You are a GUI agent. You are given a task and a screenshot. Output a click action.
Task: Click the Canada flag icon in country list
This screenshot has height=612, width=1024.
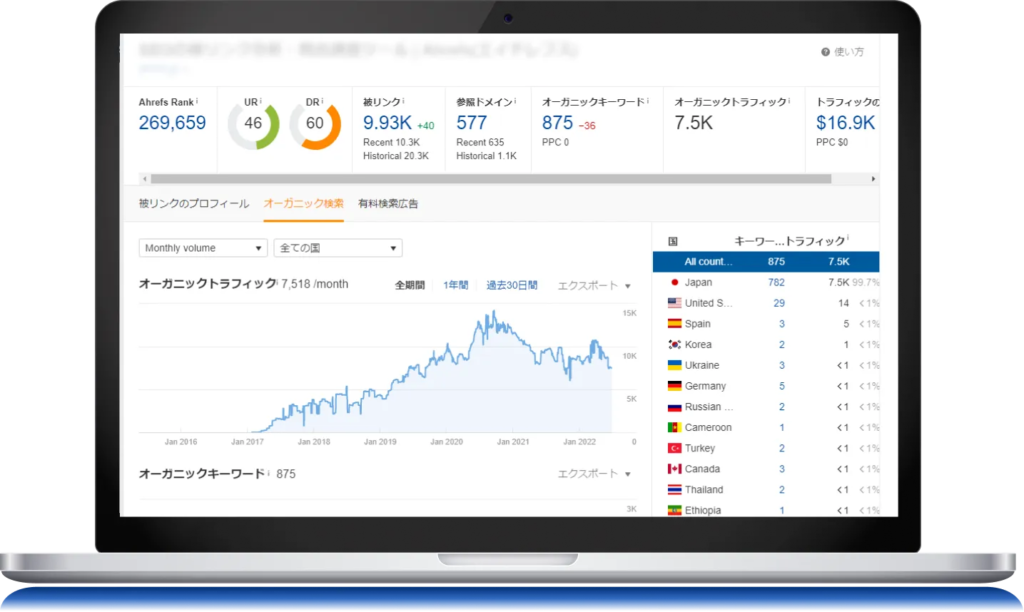point(673,469)
